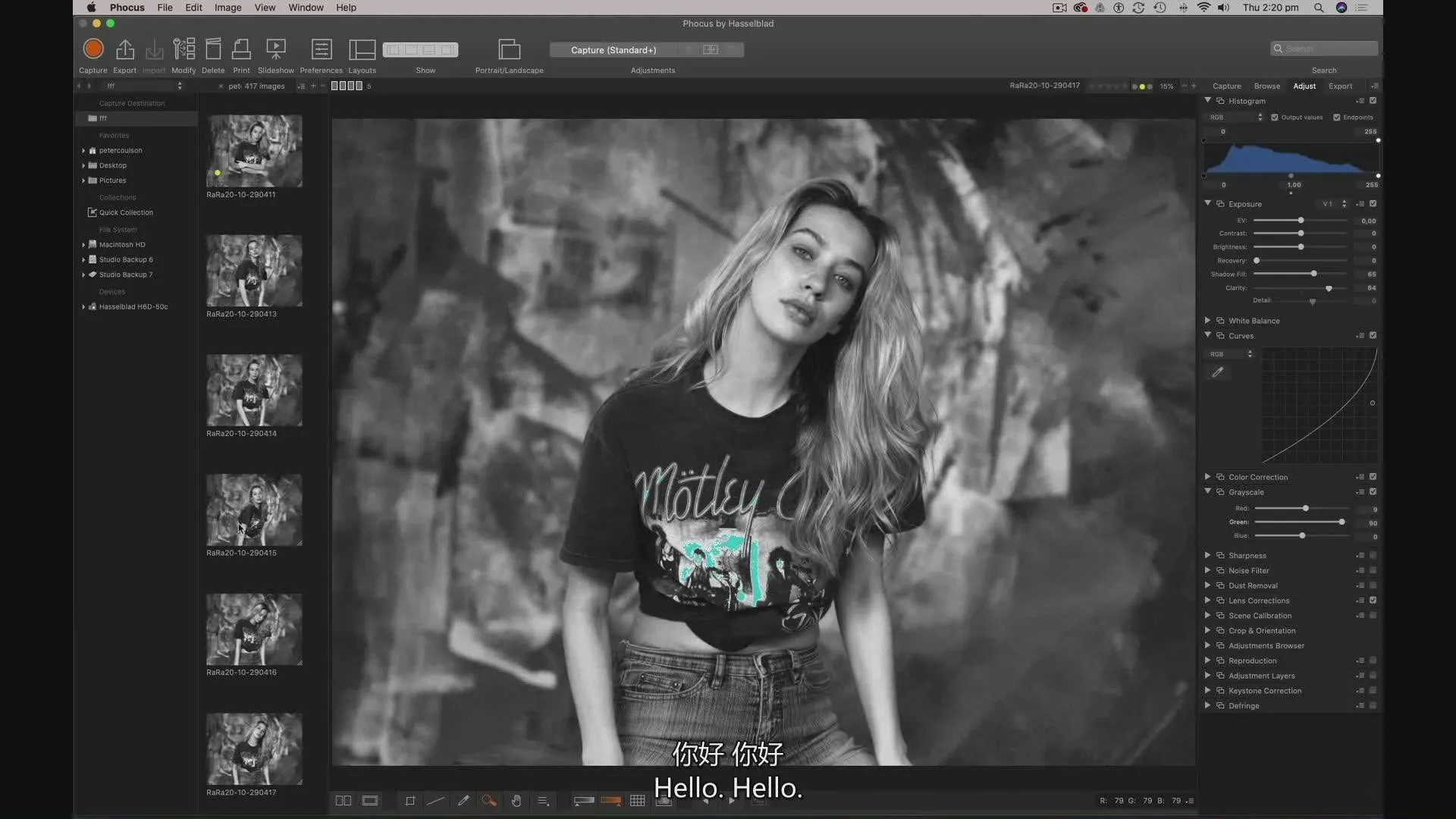Image resolution: width=1456 pixels, height=819 pixels.
Task: Toggle the Exposure enable checkbox
Action: point(1373,204)
